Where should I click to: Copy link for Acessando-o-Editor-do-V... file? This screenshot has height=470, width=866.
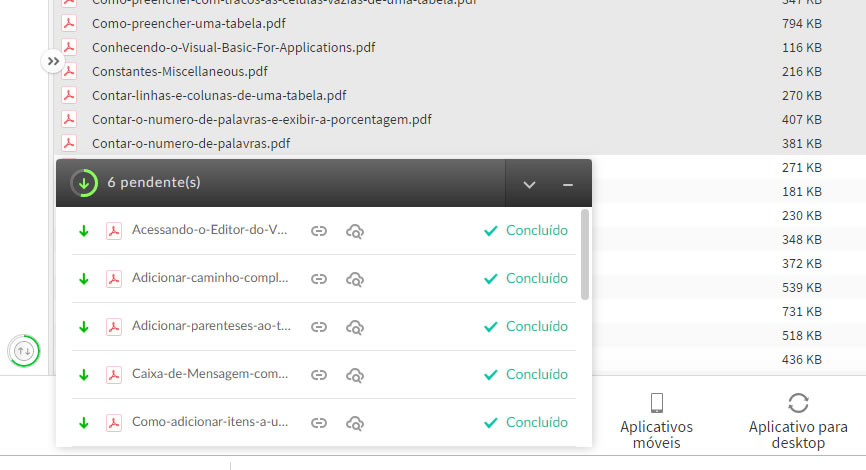319,231
